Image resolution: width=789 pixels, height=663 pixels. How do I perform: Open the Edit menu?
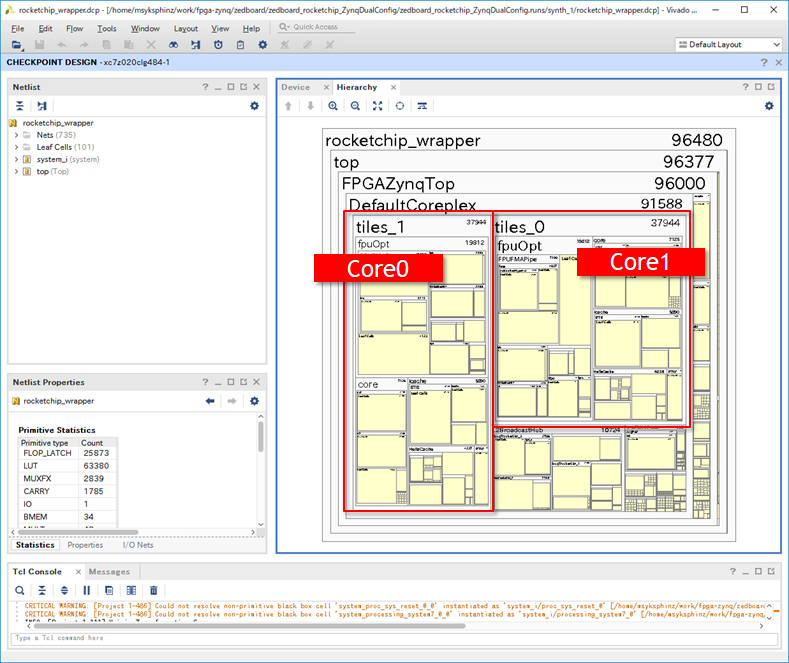tap(46, 29)
